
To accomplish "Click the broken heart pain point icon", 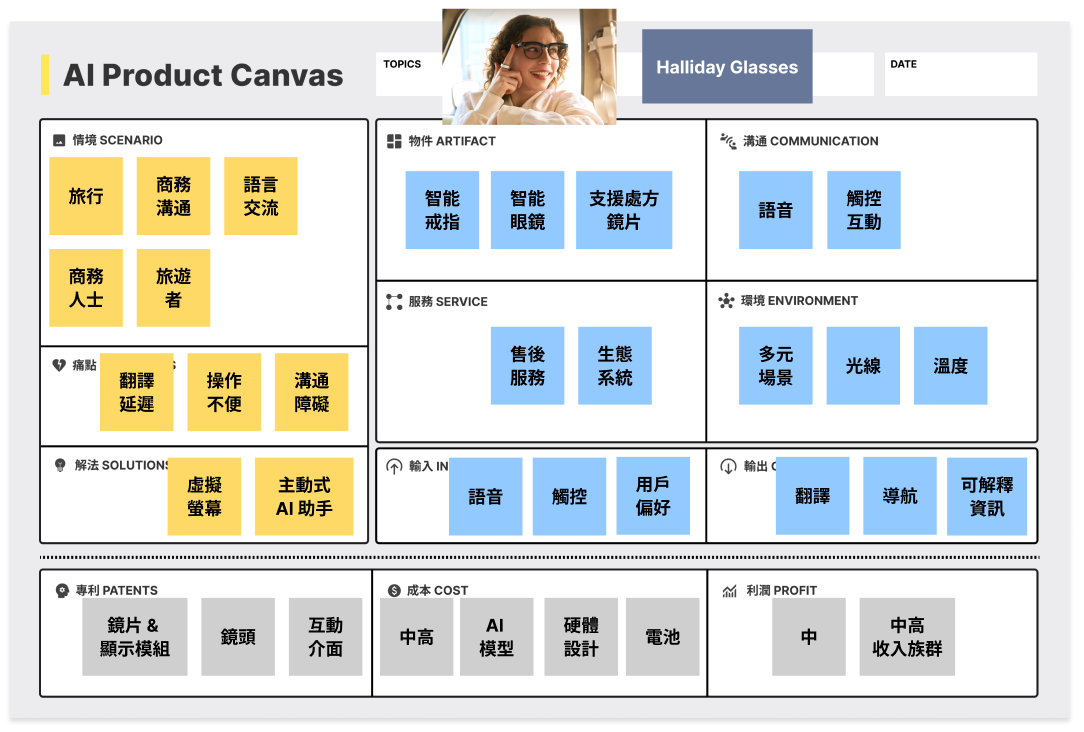I will [59, 365].
